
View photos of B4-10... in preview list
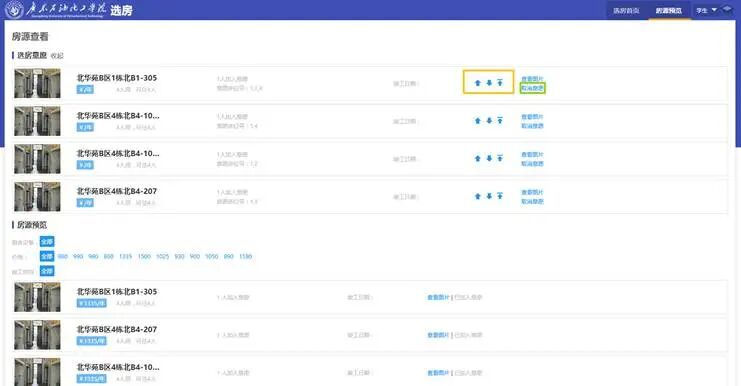[438, 373]
